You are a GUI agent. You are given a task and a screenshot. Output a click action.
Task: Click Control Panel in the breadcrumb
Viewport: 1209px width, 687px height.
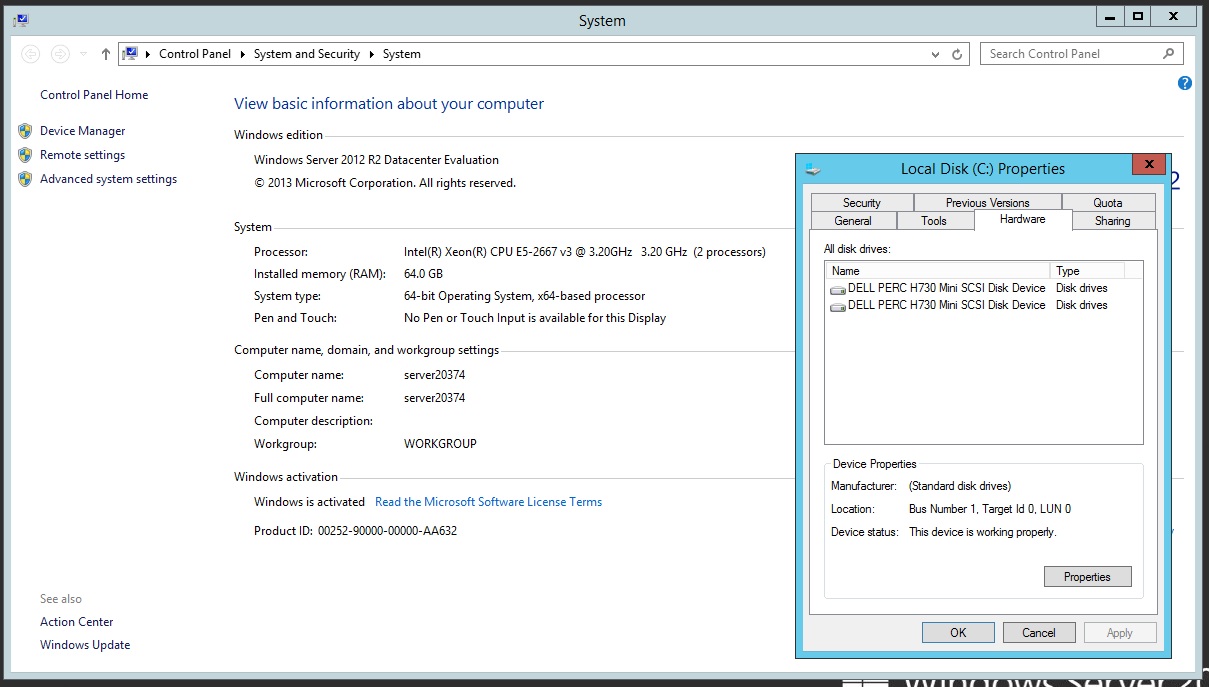coord(195,54)
